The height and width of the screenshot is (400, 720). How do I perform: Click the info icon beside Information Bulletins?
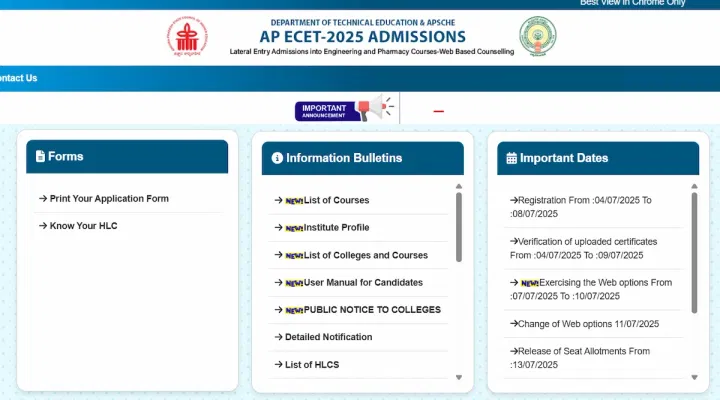(277, 158)
